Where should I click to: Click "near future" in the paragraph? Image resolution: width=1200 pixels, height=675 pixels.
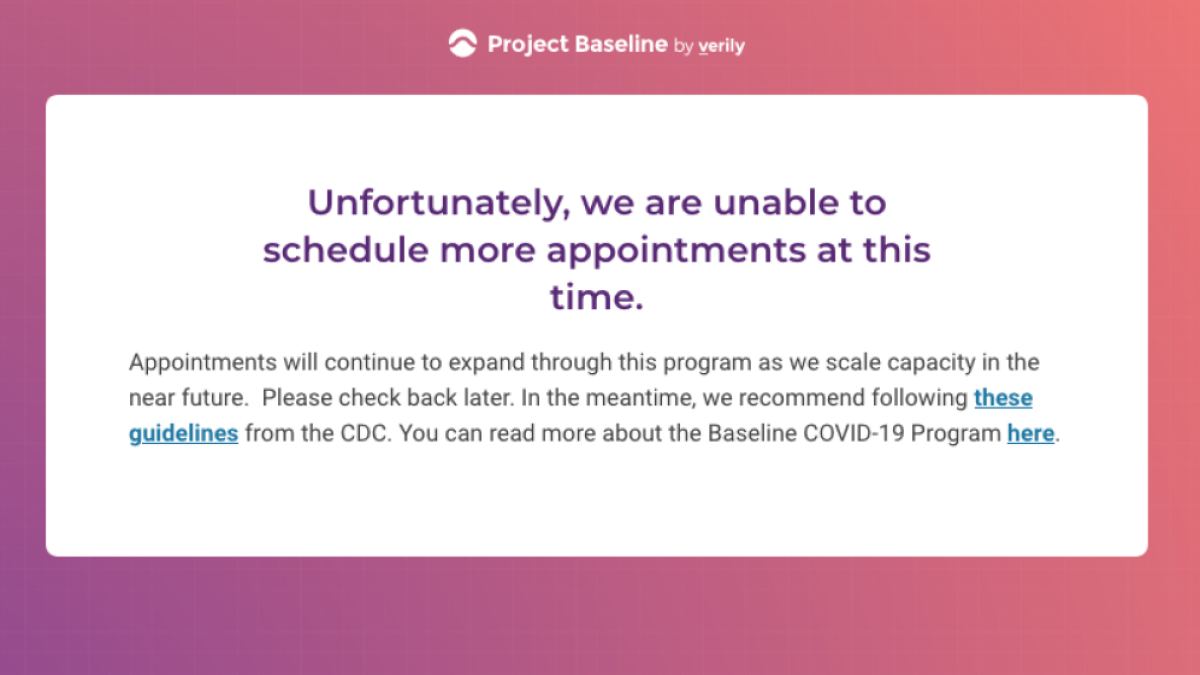tap(185, 398)
